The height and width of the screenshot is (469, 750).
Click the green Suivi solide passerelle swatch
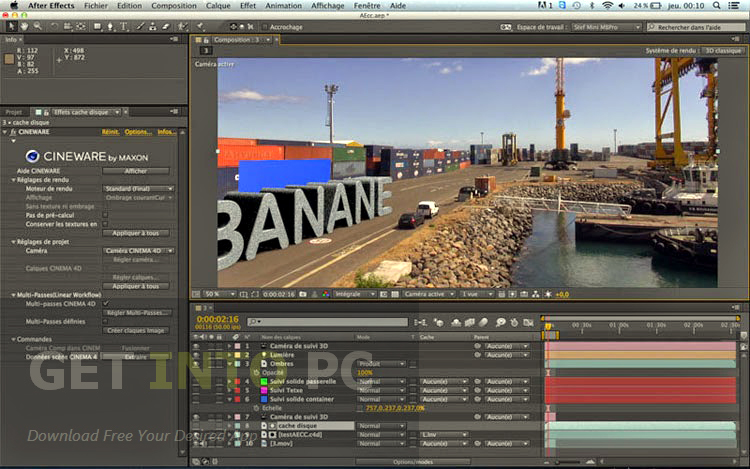pos(264,382)
